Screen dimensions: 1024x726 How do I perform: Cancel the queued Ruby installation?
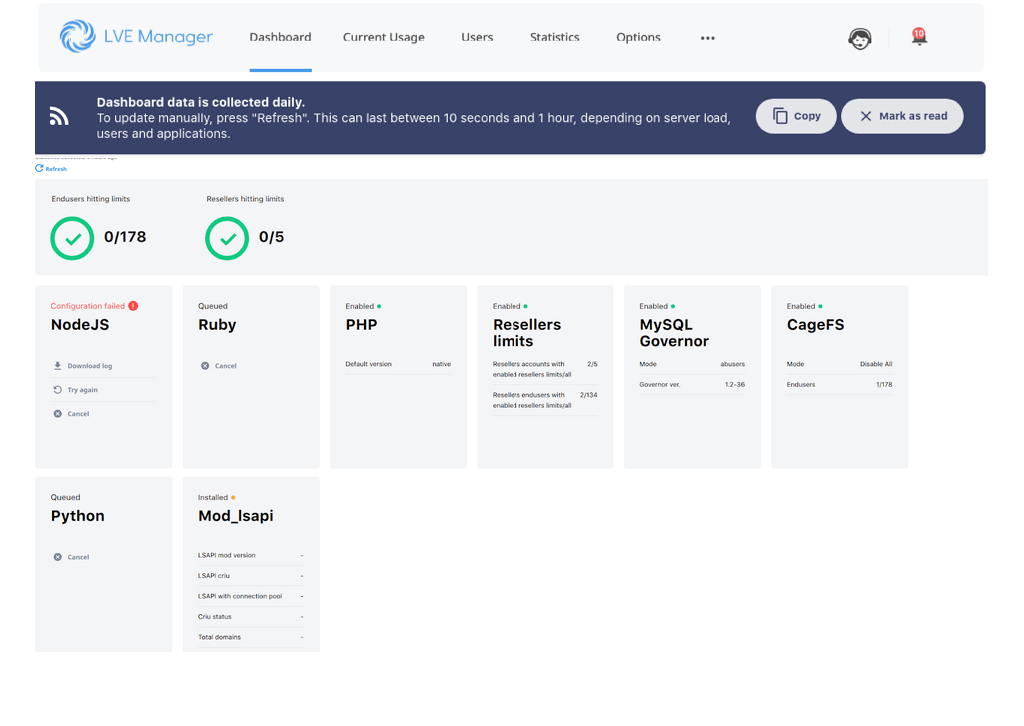218,365
